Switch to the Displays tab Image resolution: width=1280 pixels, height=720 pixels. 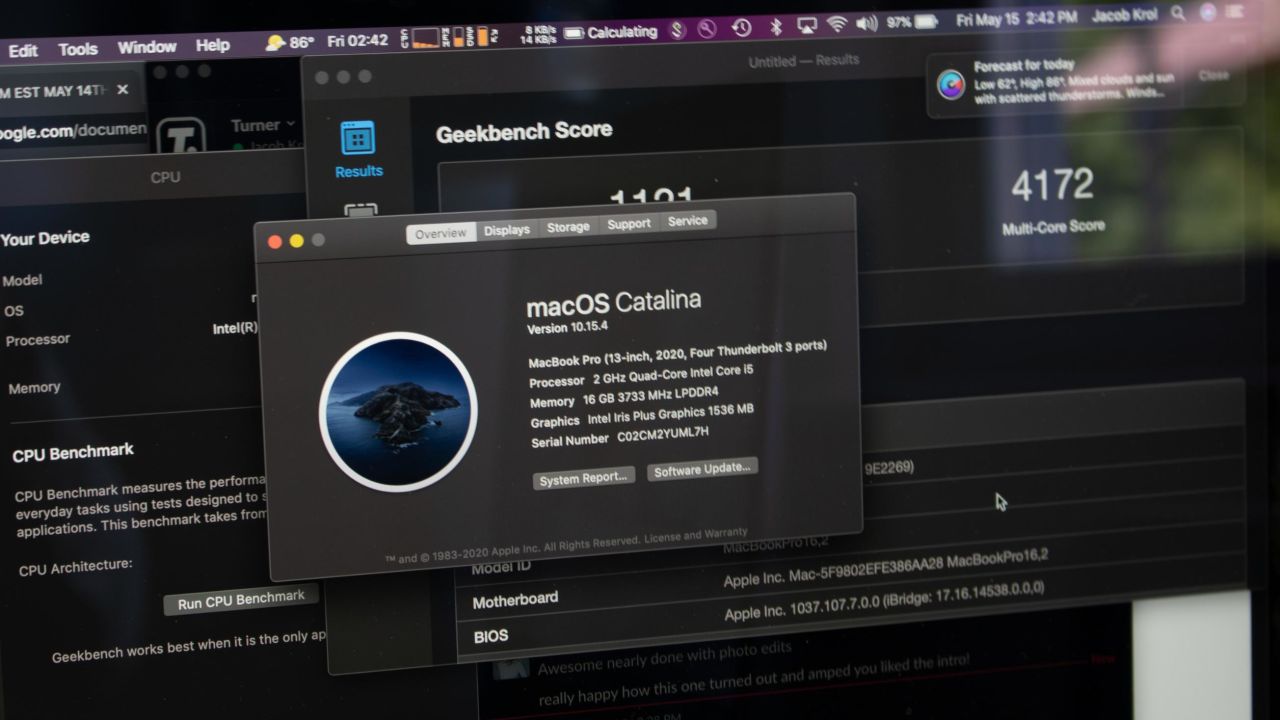507,230
